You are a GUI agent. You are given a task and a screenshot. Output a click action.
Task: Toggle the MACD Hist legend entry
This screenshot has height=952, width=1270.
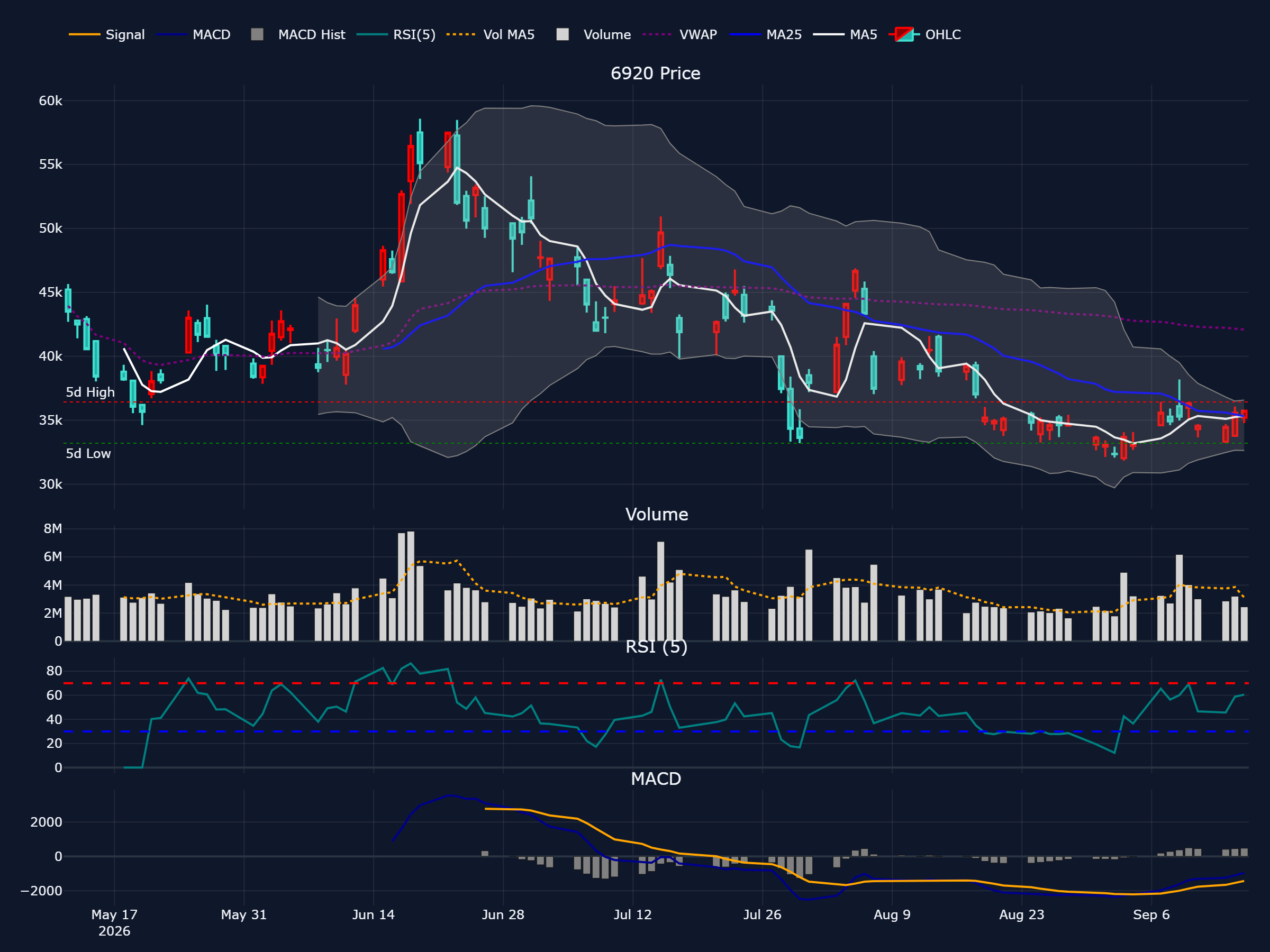click(x=298, y=34)
